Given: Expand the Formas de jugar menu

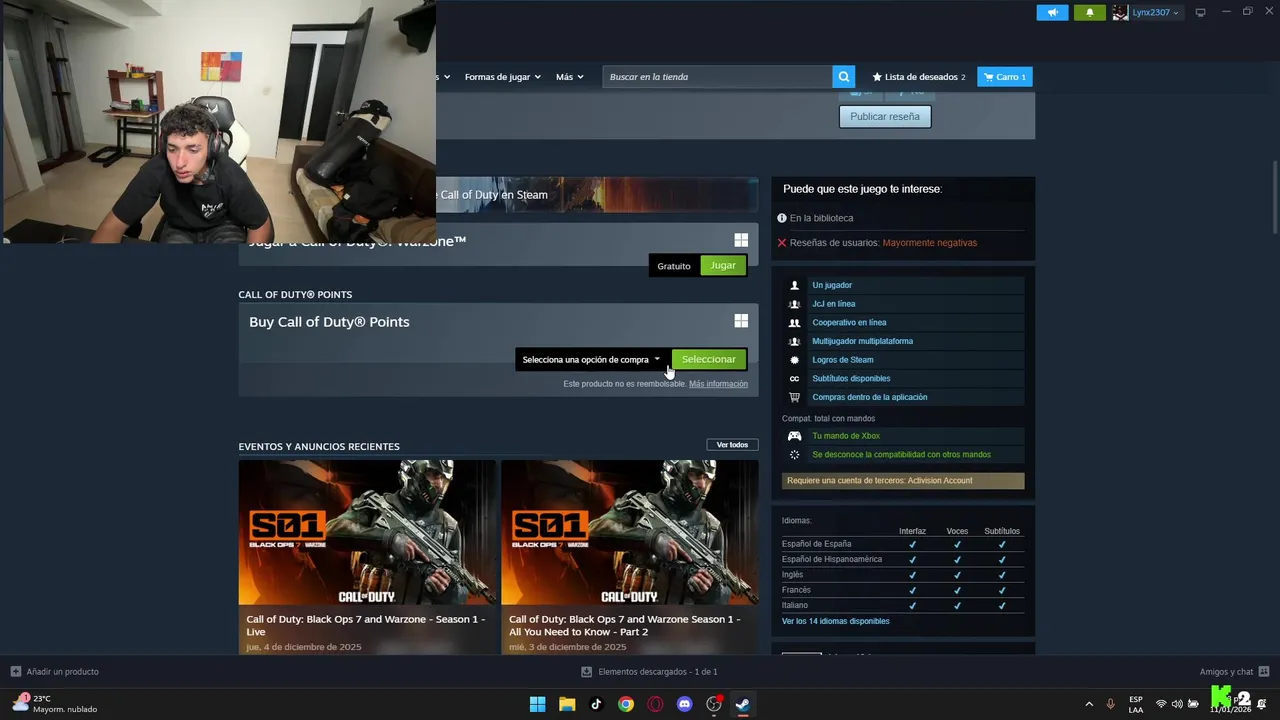Looking at the screenshot, I should pyautogui.click(x=502, y=77).
